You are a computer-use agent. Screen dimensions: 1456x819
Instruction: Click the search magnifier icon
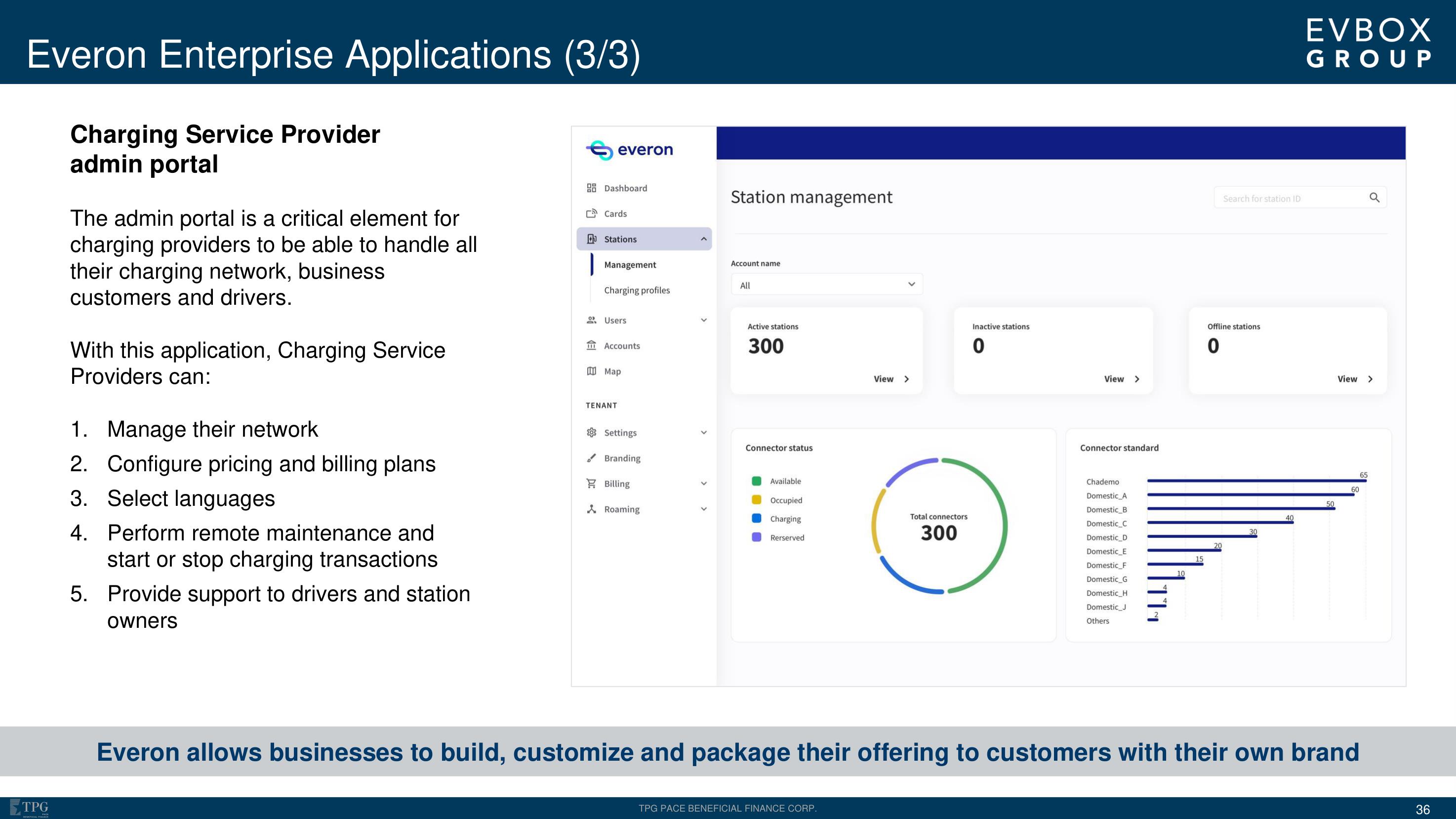pyautogui.click(x=1374, y=198)
